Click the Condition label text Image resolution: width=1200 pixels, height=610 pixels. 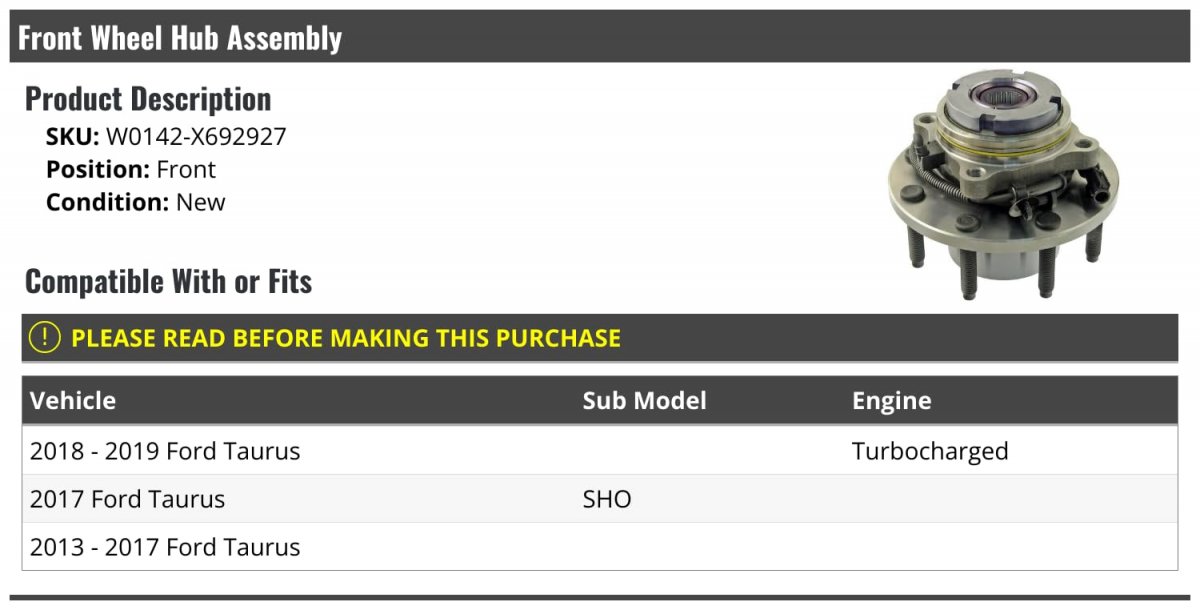tap(107, 202)
